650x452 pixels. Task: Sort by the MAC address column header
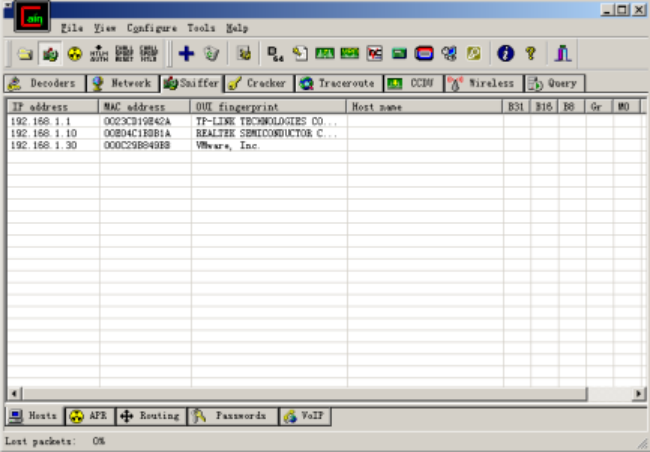tap(144, 107)
